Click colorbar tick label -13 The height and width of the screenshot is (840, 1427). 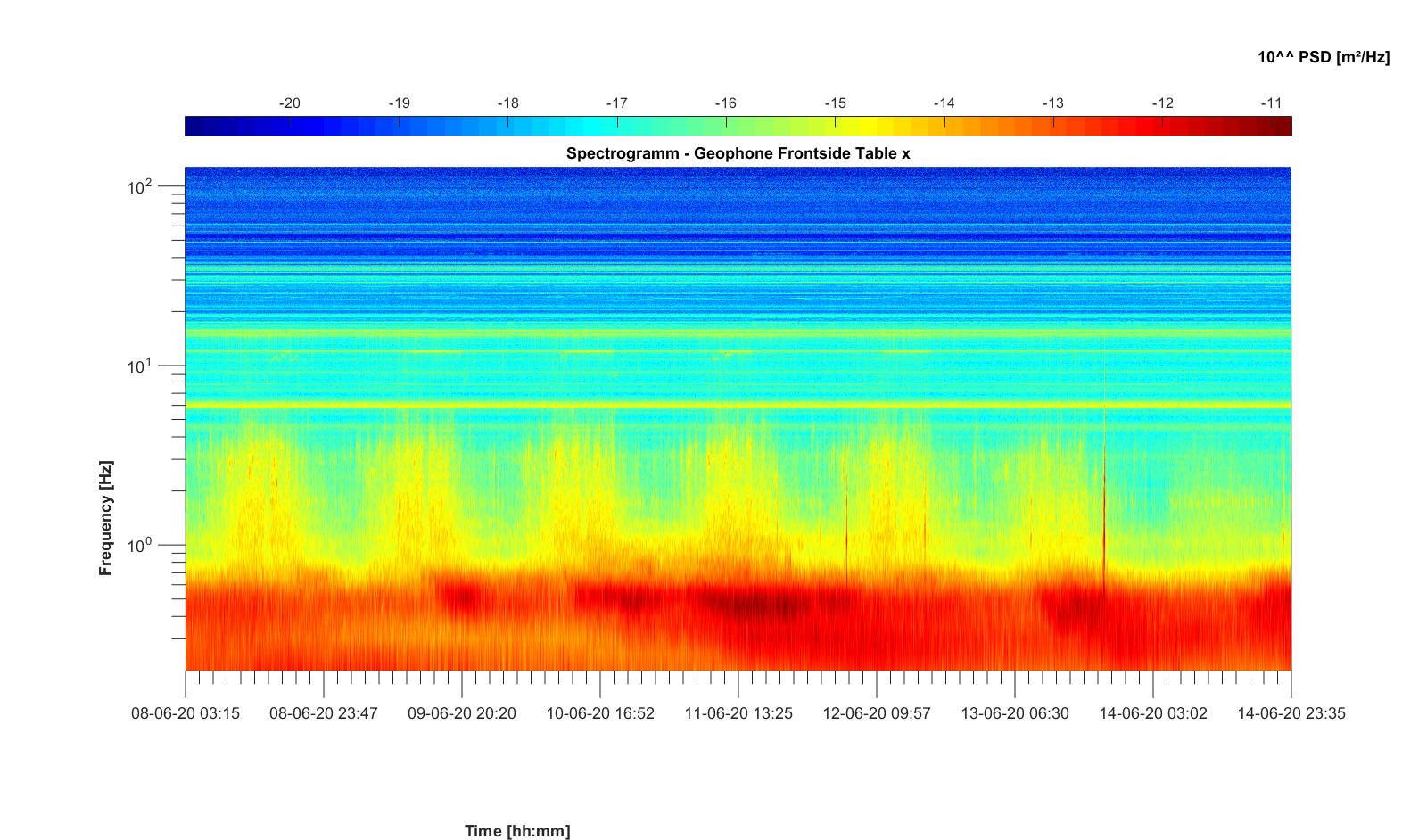pyautogui.click(x=1053, y=103)
